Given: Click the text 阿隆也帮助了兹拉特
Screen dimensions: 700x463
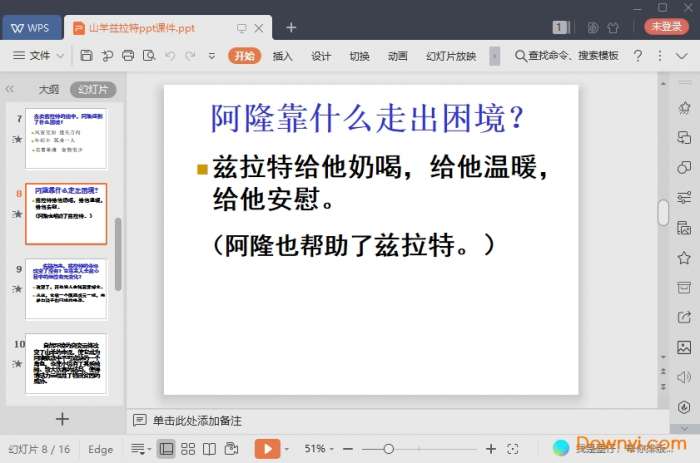Looking at the screenshot, I should 341,245.
